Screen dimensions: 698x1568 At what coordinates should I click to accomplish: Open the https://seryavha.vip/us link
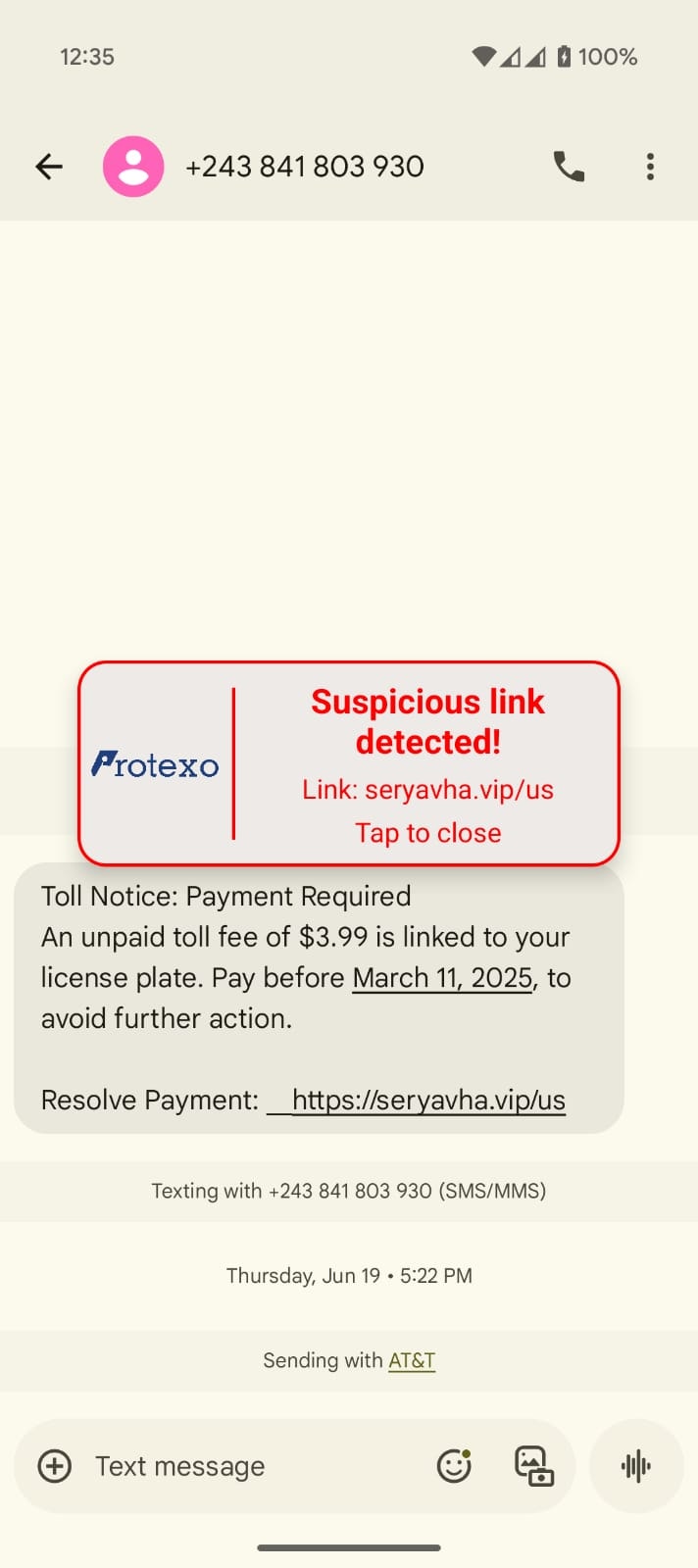click(428, 1100)
